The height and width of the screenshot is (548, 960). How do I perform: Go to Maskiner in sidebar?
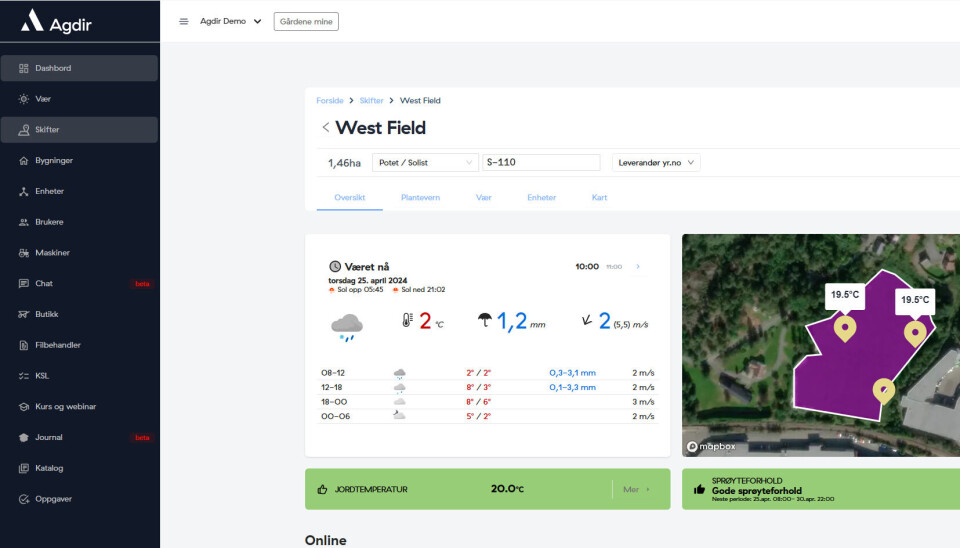point(52,253)
